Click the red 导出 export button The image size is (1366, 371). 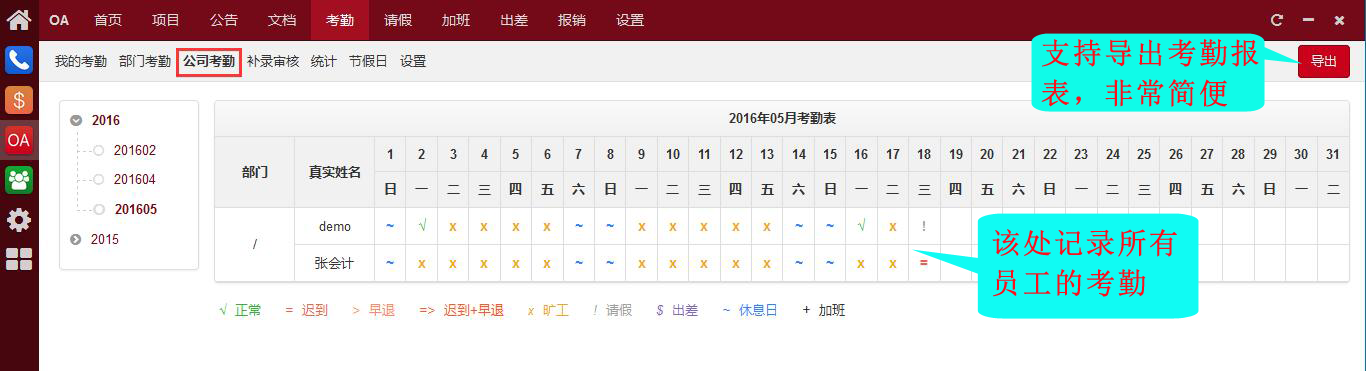tap(1323, 61)
